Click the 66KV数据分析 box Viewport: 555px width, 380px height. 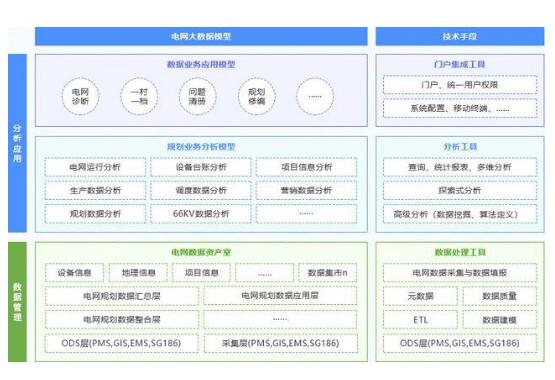tap(201, 214)
